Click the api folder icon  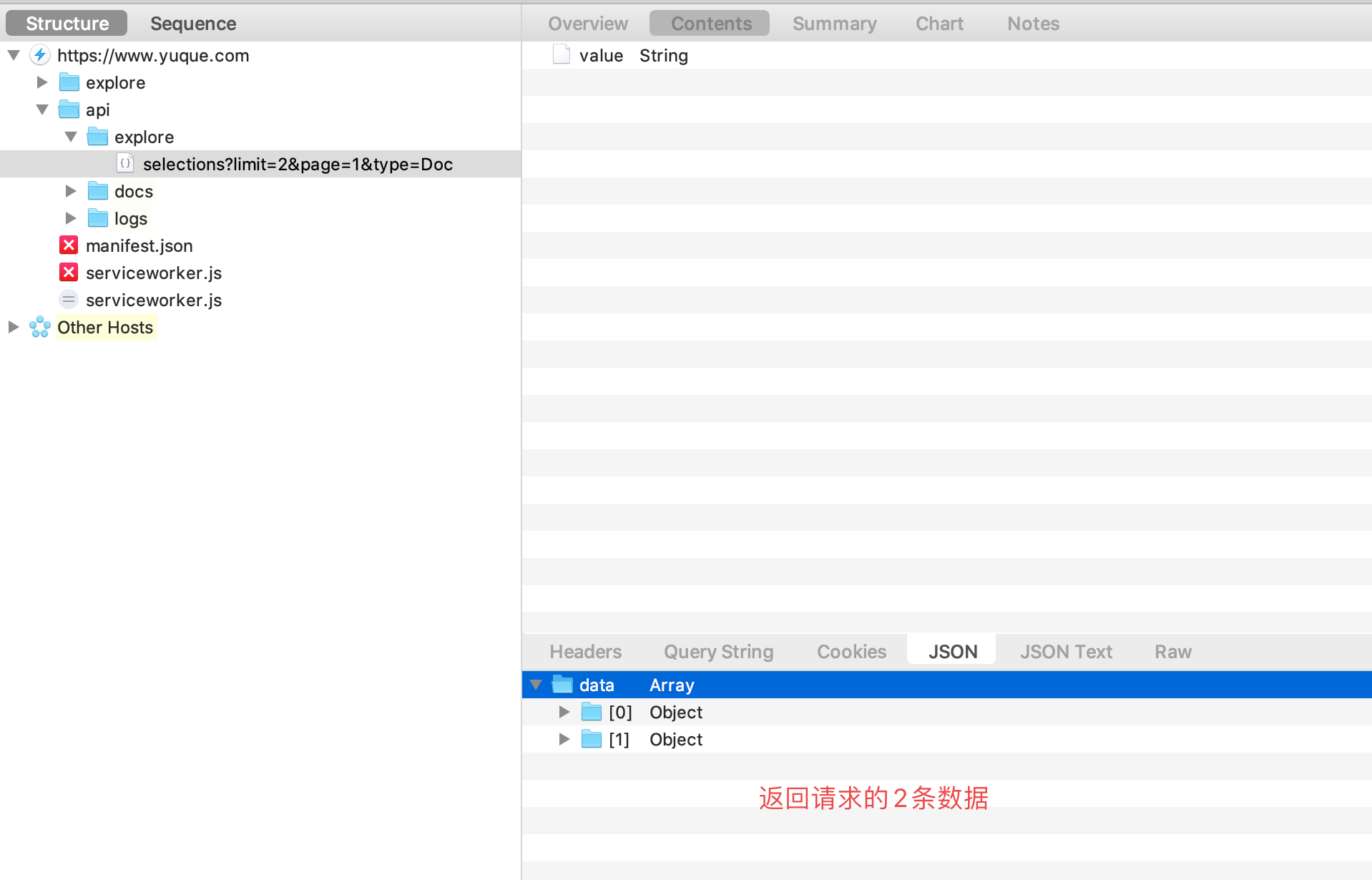pos(69,109)
